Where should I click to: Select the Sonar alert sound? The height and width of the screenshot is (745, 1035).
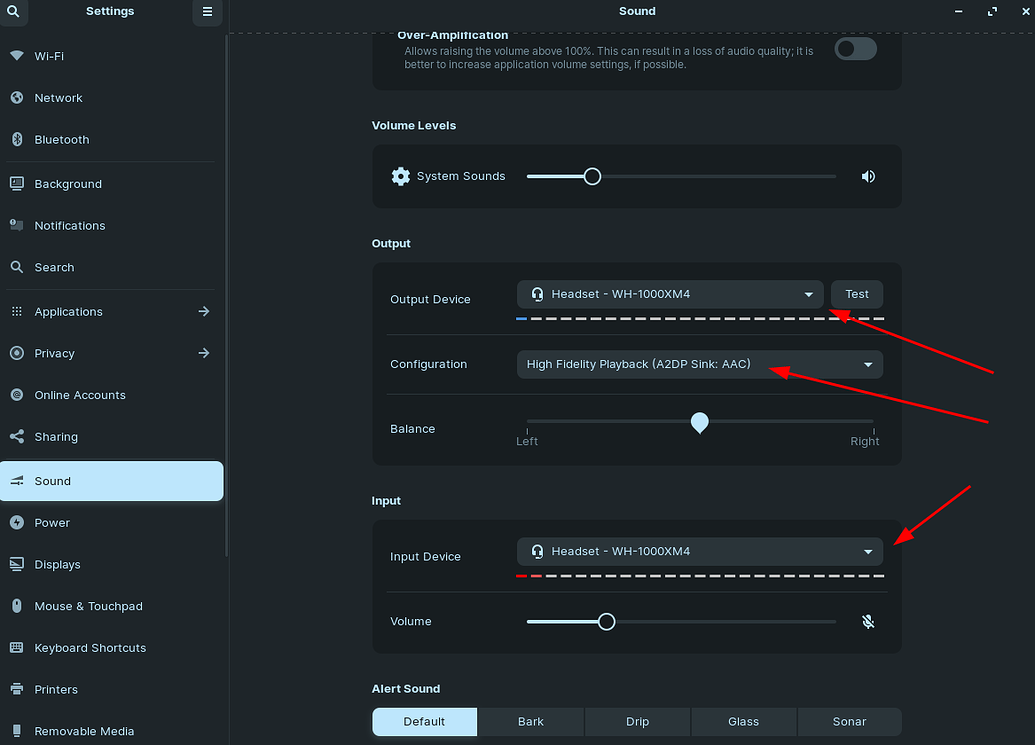pos(850,722)
